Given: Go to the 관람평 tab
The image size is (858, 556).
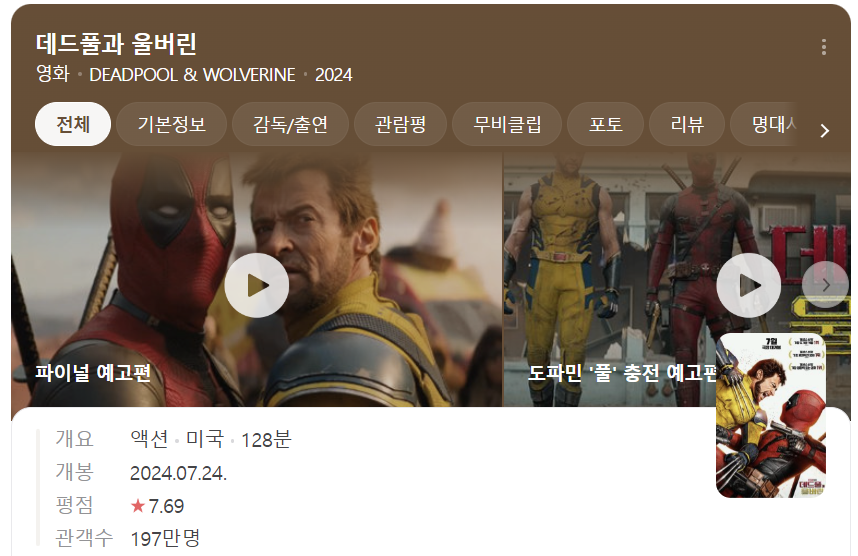Looking at the screenshot, I should 401,124.
